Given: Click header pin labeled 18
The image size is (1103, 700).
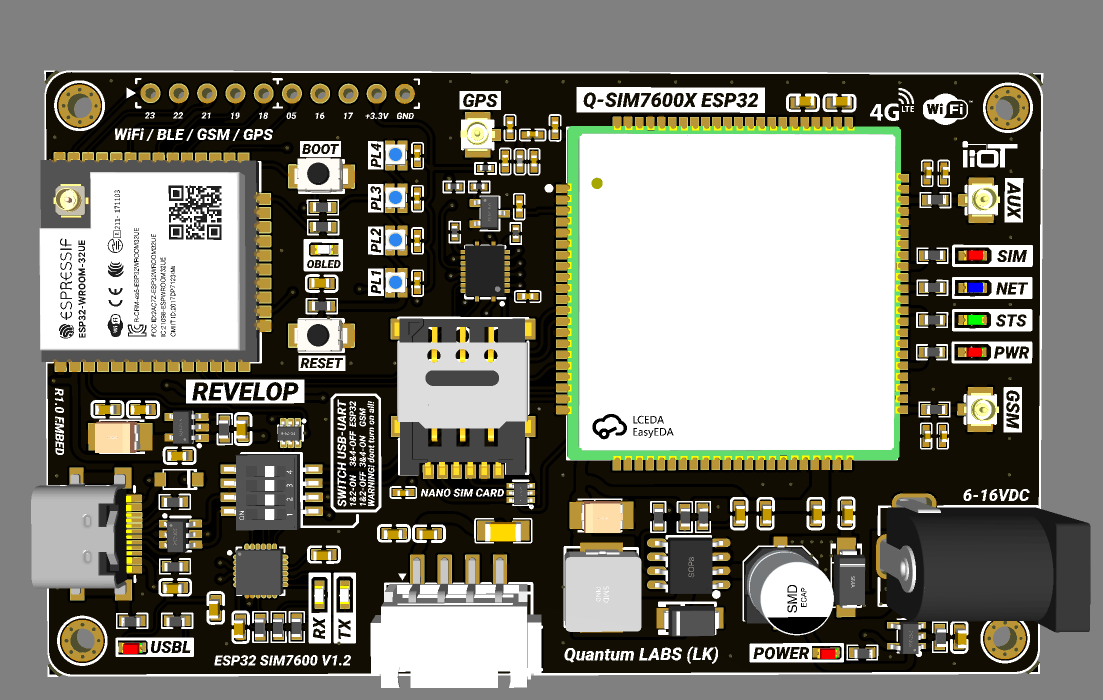Looking at the screenshot, I should coord(263,93).
